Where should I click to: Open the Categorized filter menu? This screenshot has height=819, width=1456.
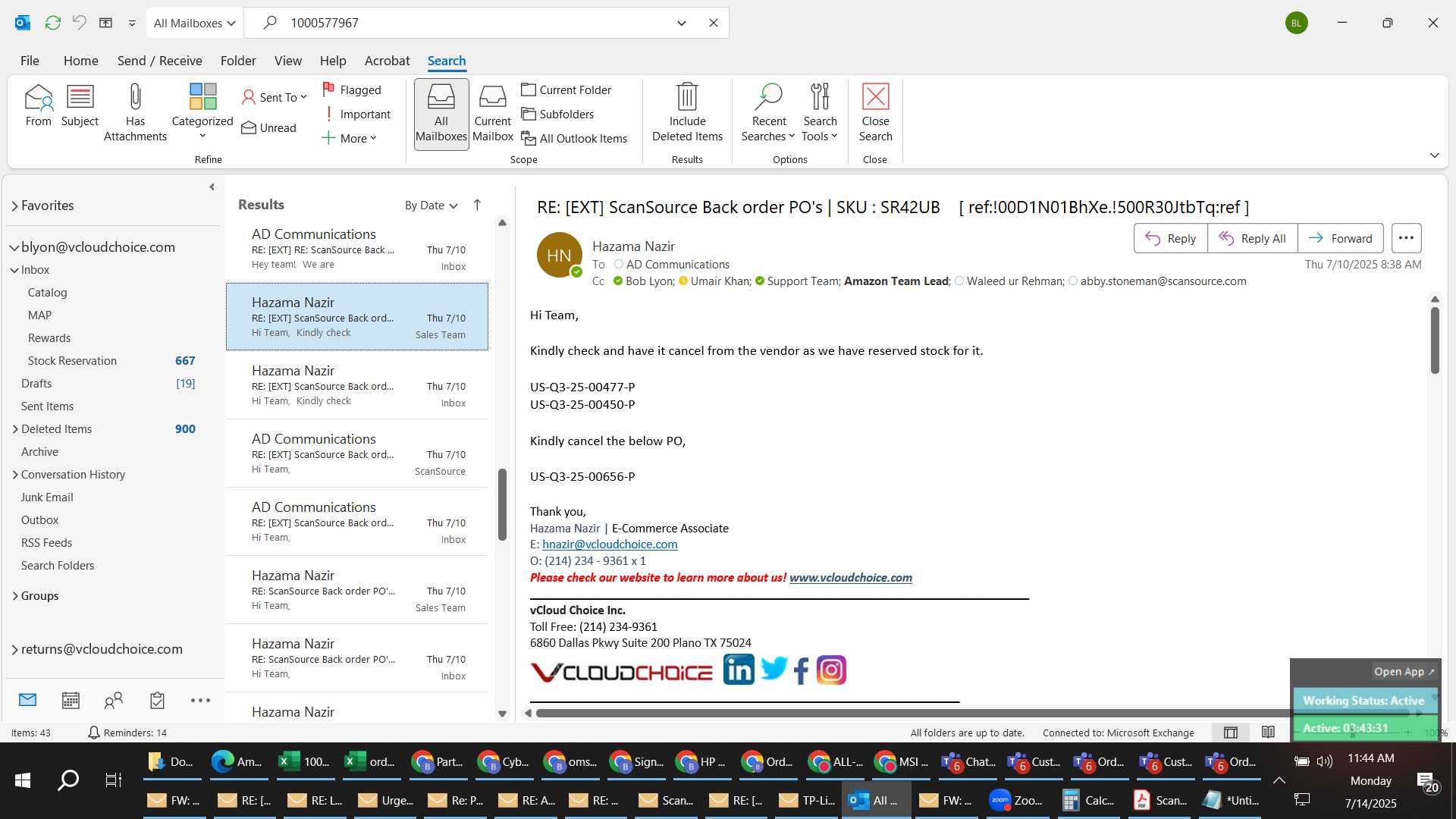coord(202,112)
